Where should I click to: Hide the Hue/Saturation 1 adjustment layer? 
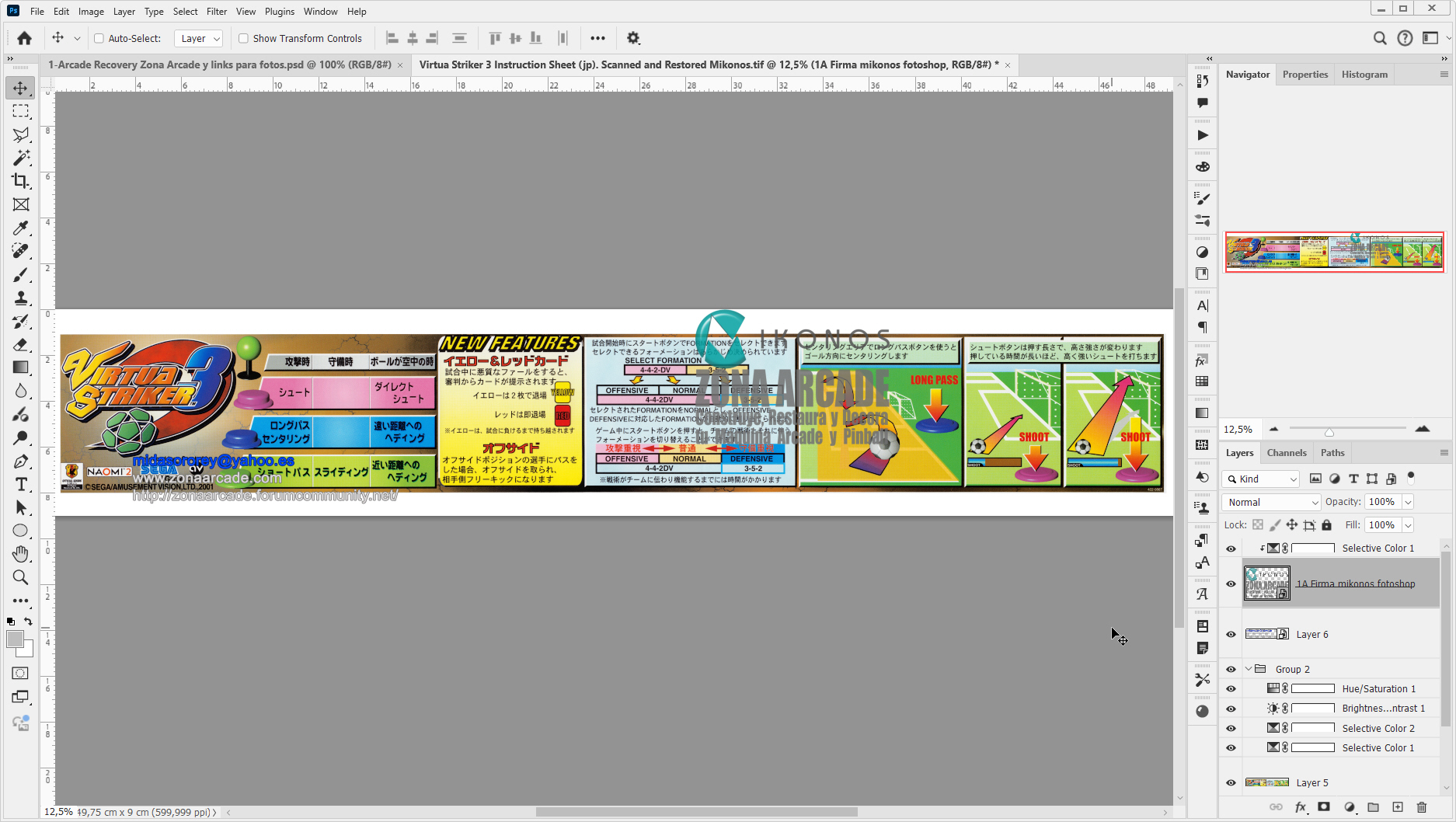click(x=1231, y=688)
